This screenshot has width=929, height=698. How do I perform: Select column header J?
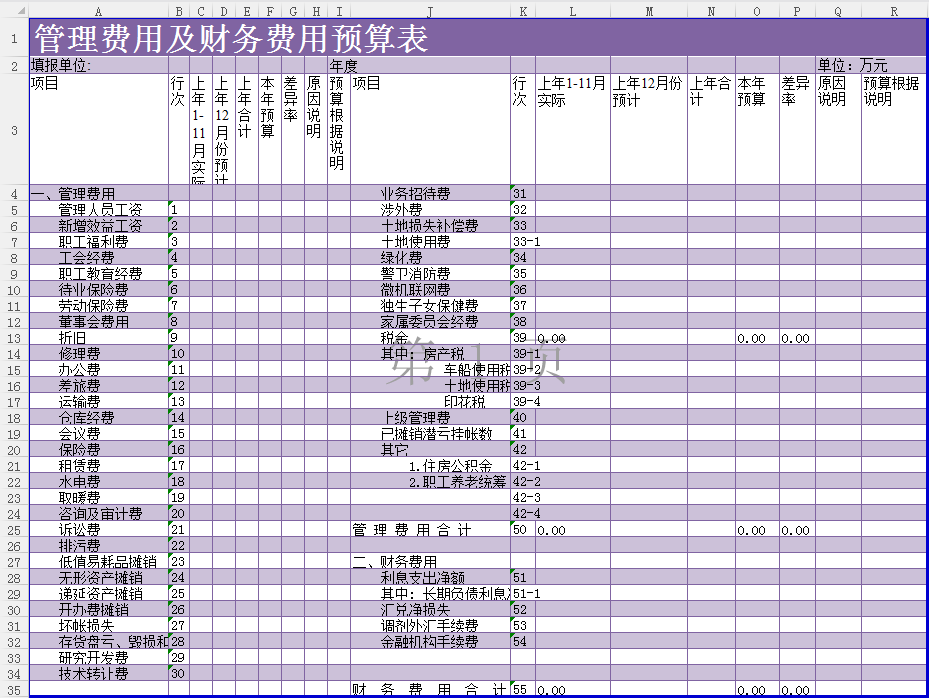[429, 11]
